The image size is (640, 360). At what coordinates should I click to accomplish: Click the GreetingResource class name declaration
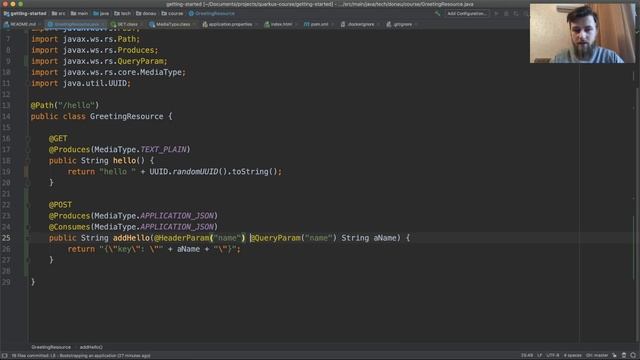click(127, 116)
